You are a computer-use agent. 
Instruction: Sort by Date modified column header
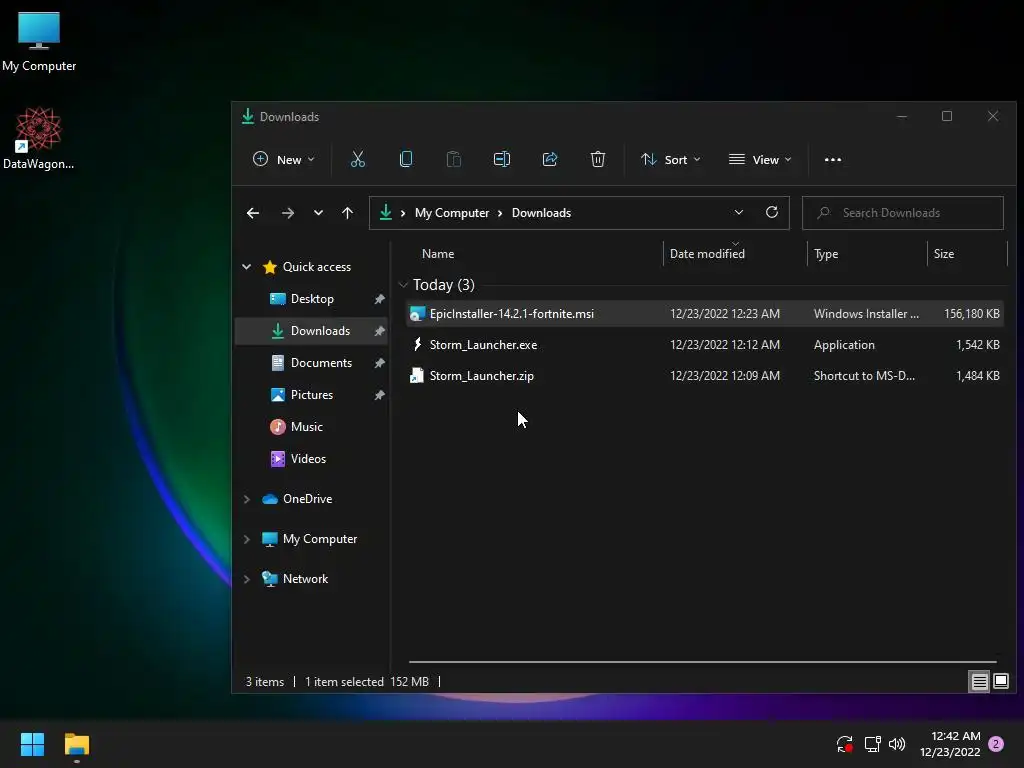[x=707, y=254]
